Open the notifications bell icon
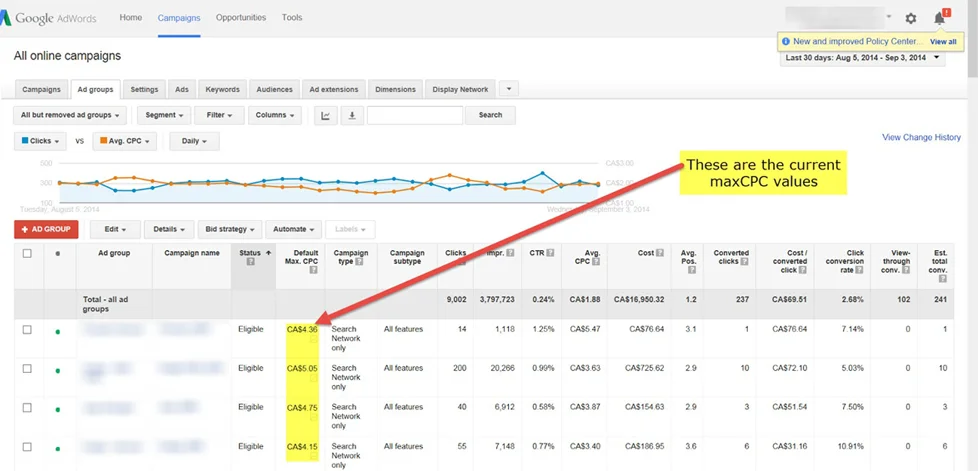978x471 pixels. click(x=939, y=18)
